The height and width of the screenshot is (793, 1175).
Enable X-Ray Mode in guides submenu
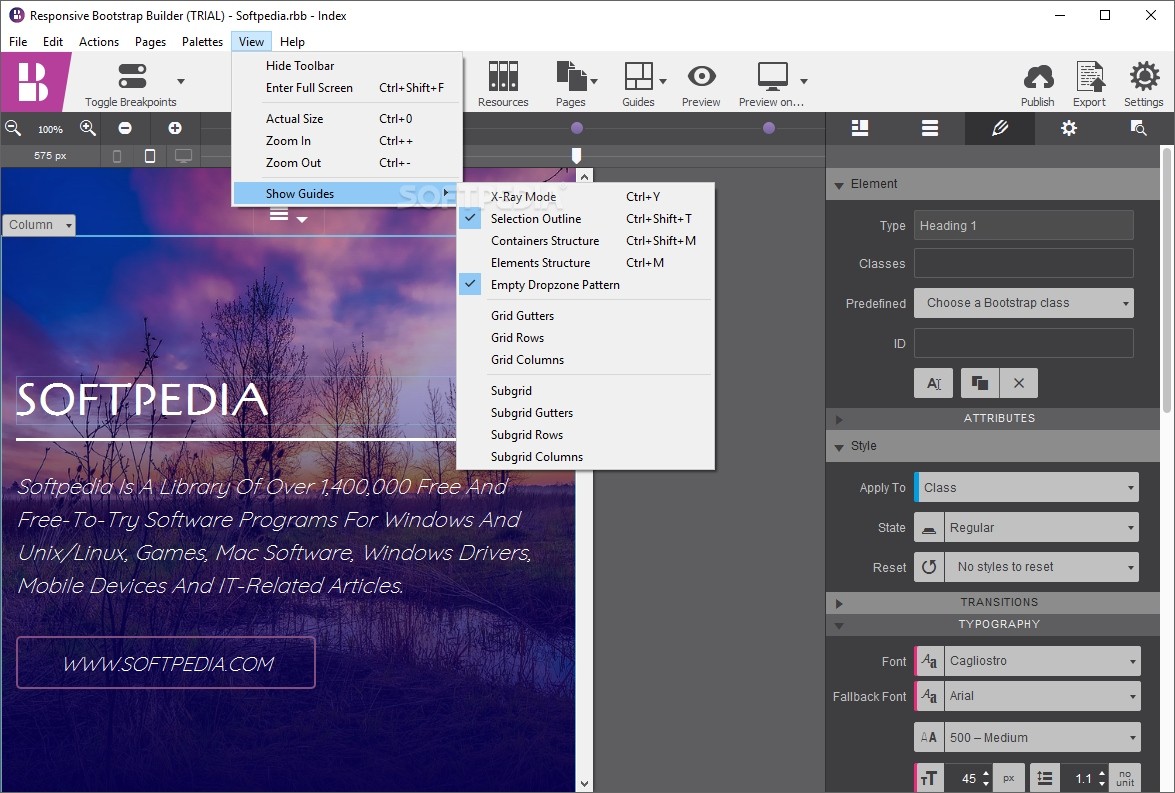523,197
